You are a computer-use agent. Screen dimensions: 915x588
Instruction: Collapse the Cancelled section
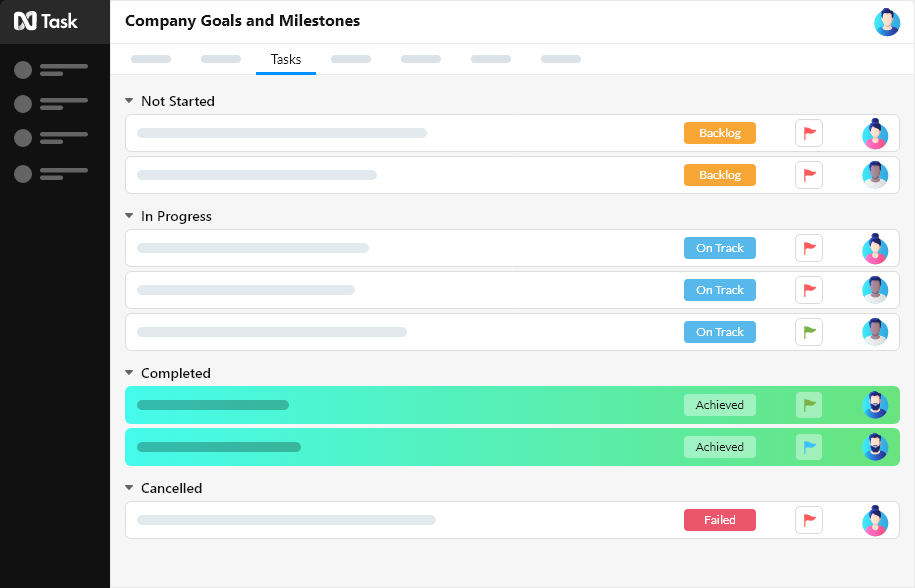pyautogui.click(x=128, y=488)
